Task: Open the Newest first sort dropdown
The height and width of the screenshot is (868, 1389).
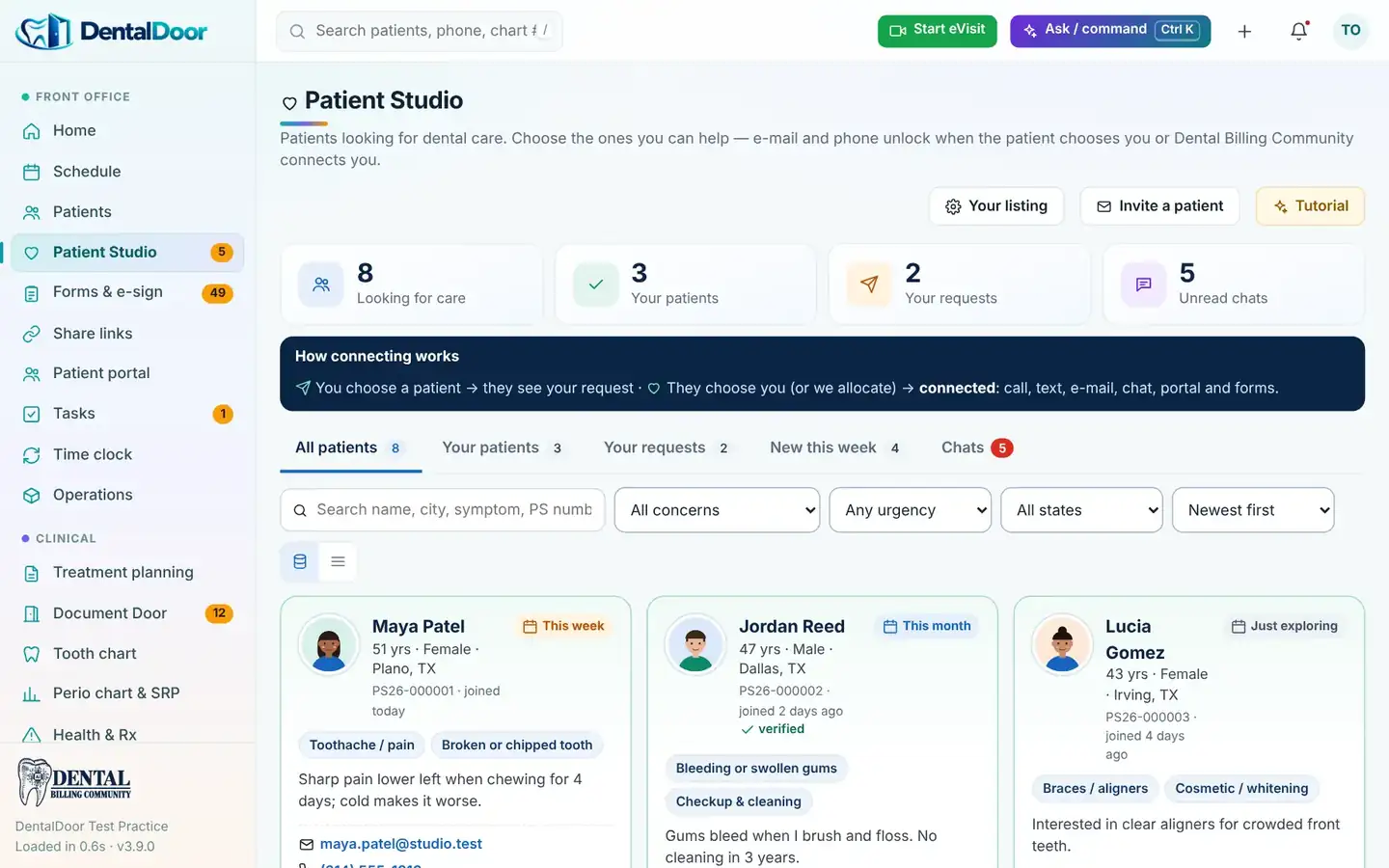Action: (x=1253, y=510)
